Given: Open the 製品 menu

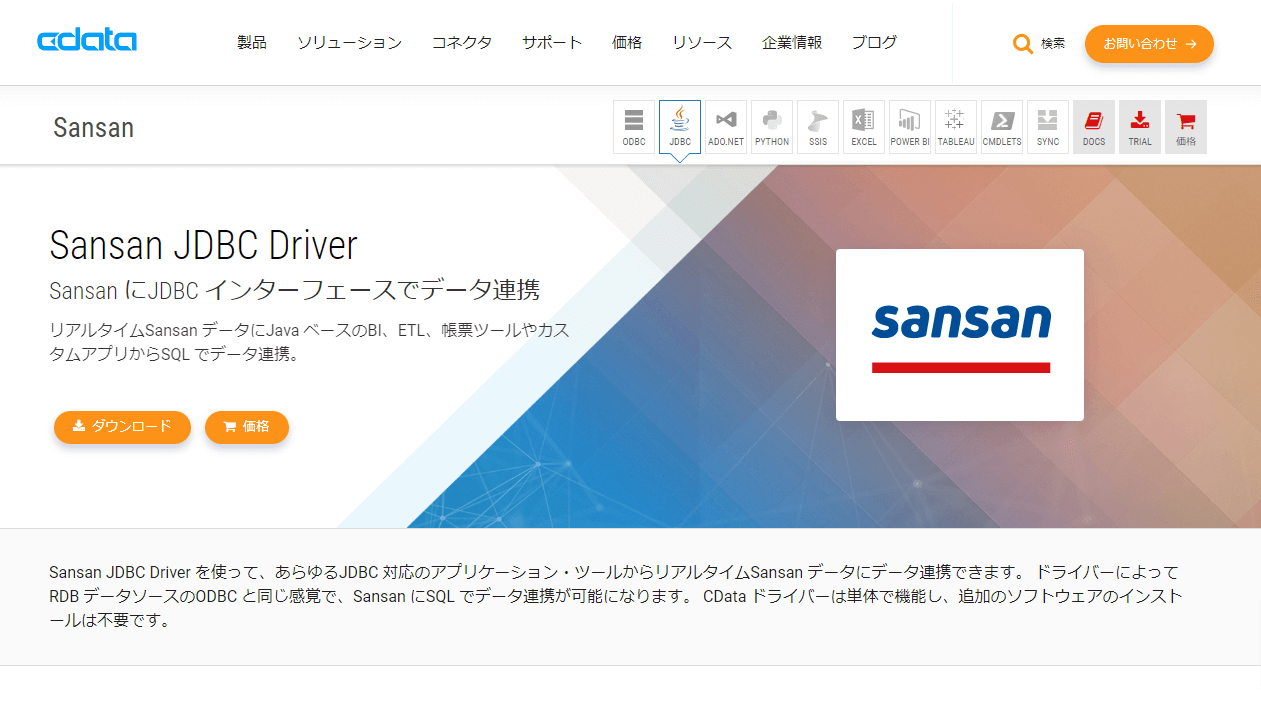Looking at the screenshot, I should 252,42.
